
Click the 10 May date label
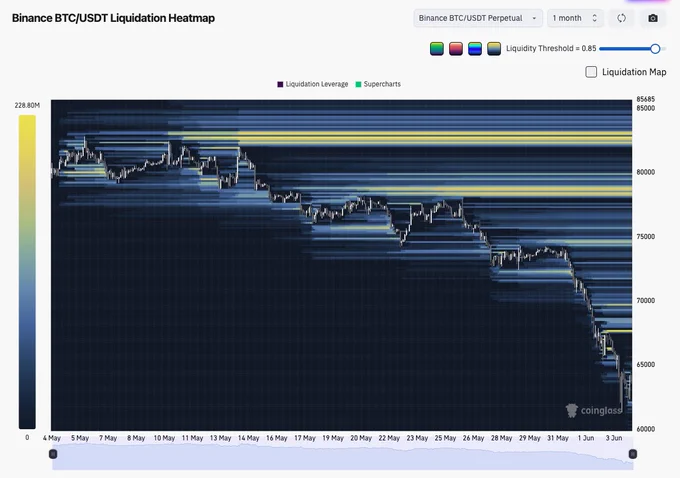pos(164,438)
